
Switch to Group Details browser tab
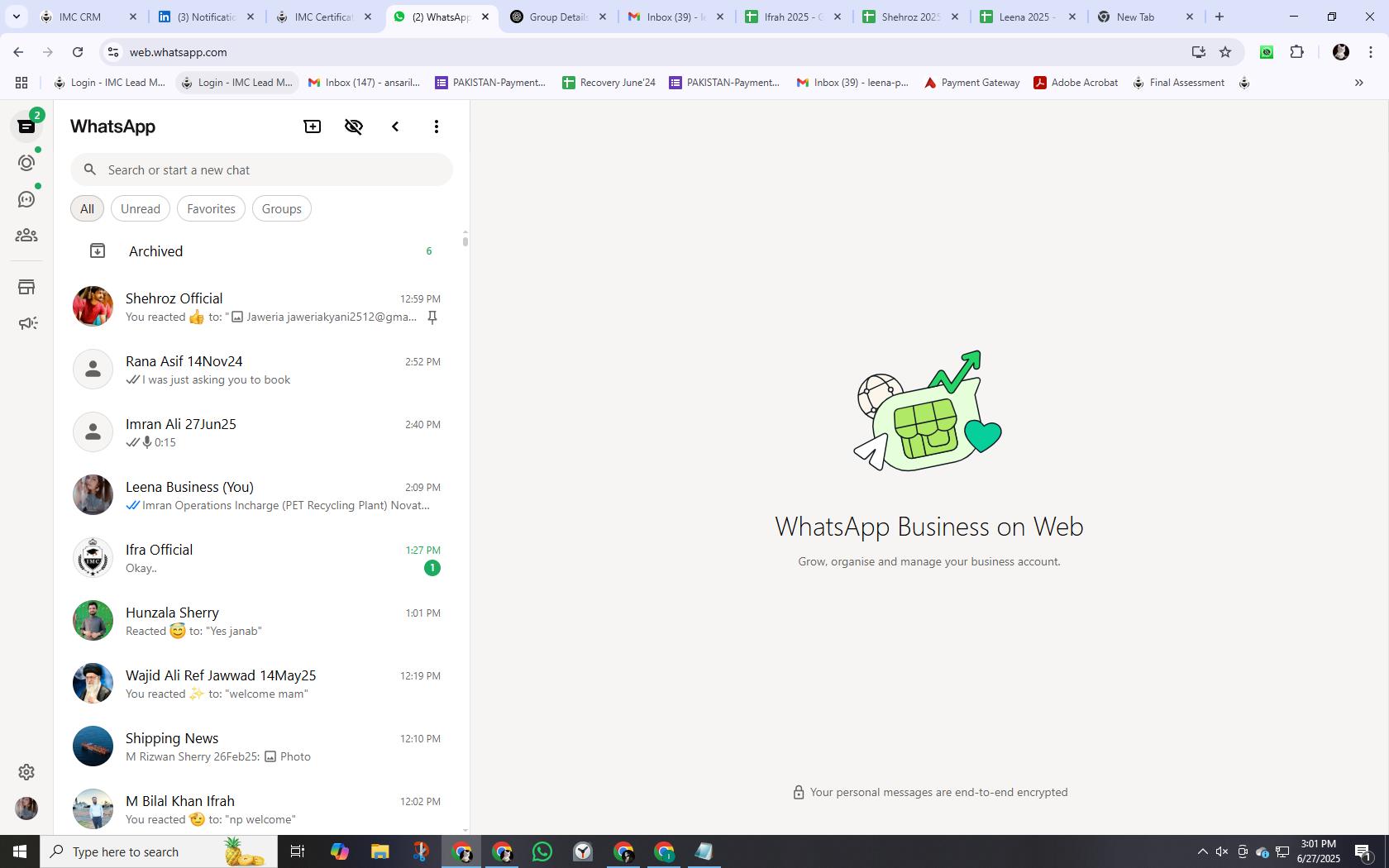tap(559, 17)
